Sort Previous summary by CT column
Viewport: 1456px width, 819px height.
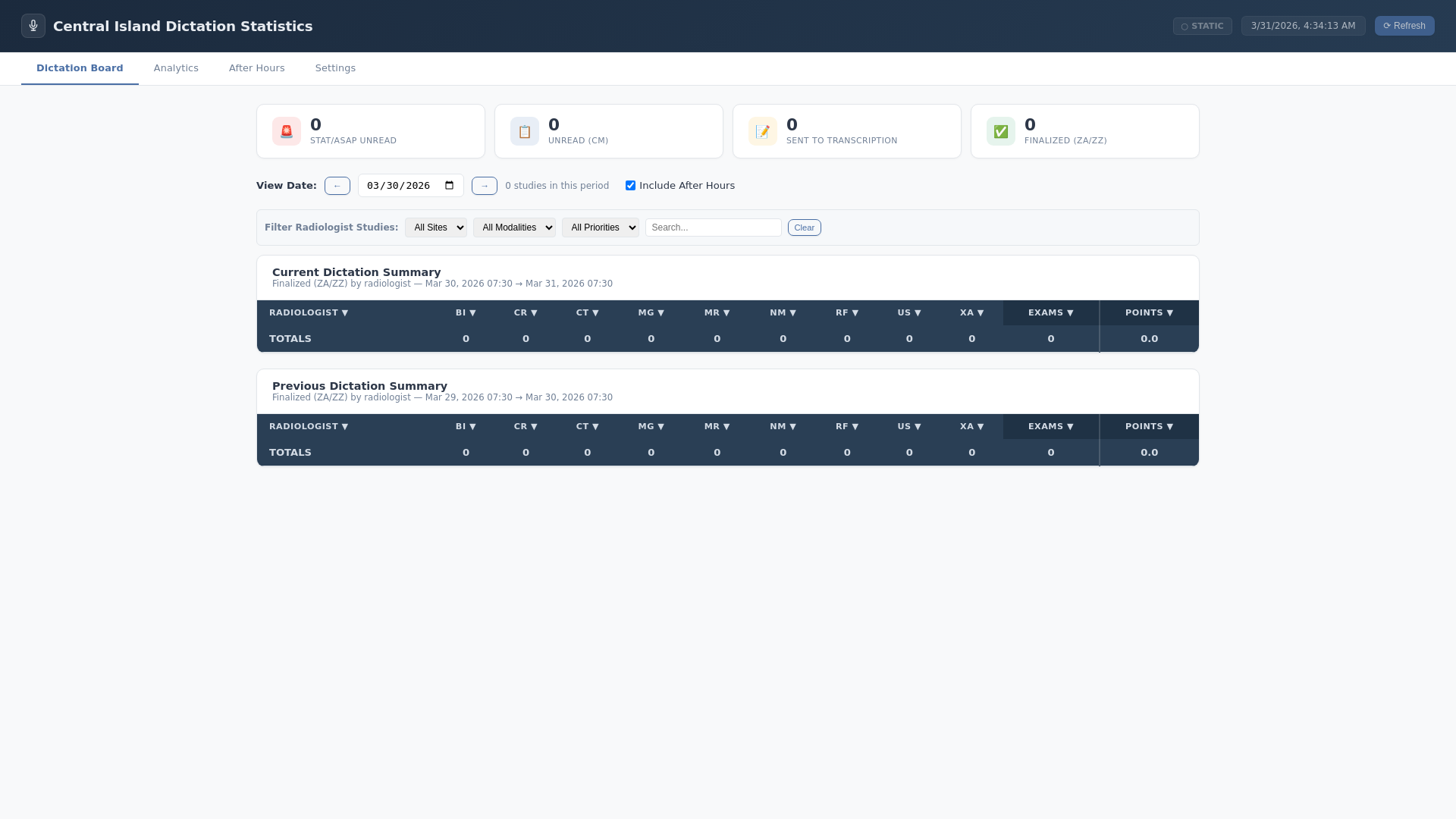[x=588, y=426]
